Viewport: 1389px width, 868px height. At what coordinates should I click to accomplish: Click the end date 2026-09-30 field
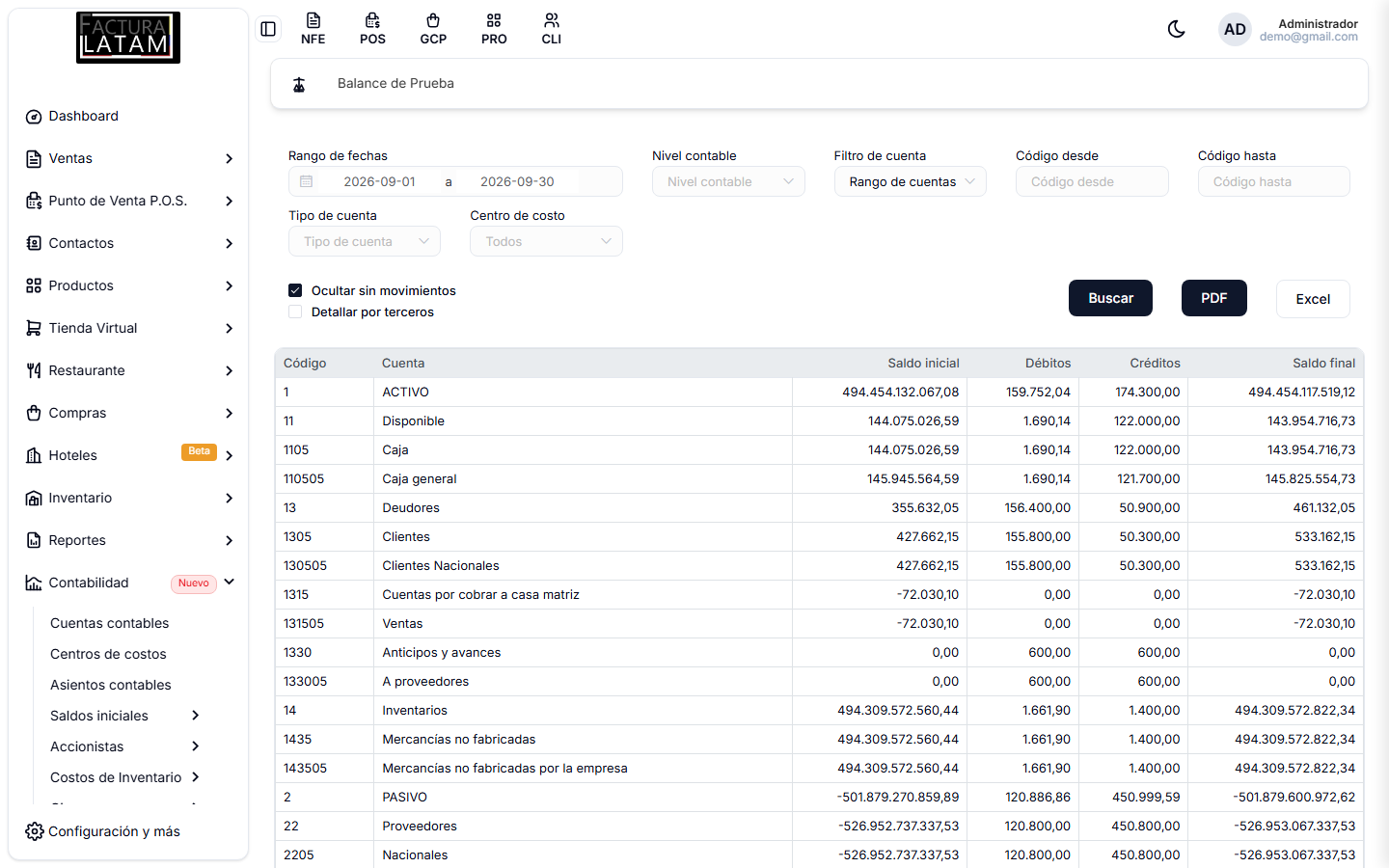coord(517,181)
